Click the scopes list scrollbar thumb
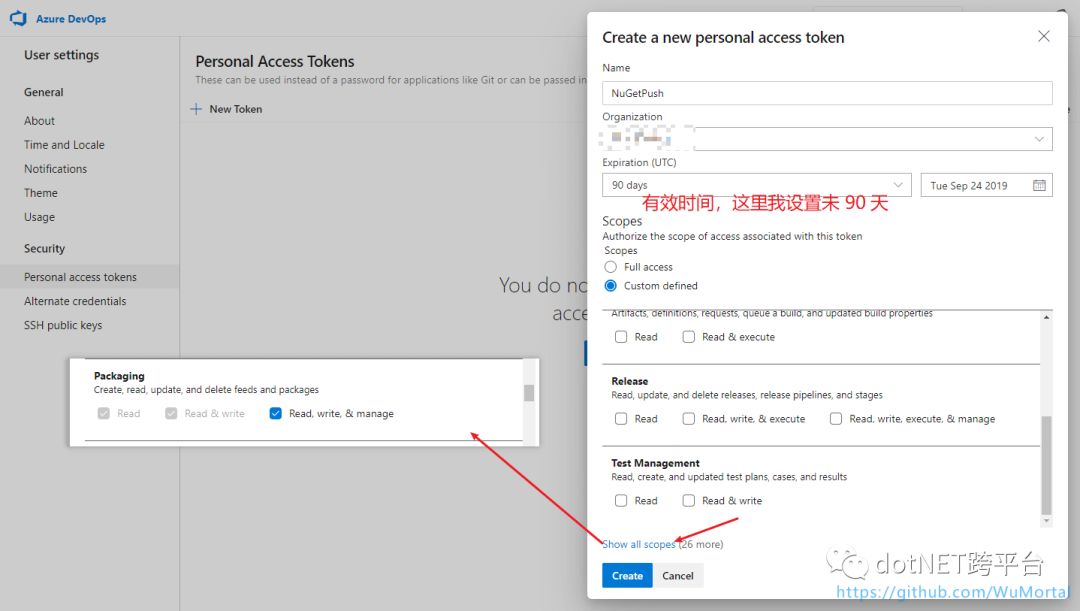The width and height of the screenshot is (1080, 611). 1046,466
